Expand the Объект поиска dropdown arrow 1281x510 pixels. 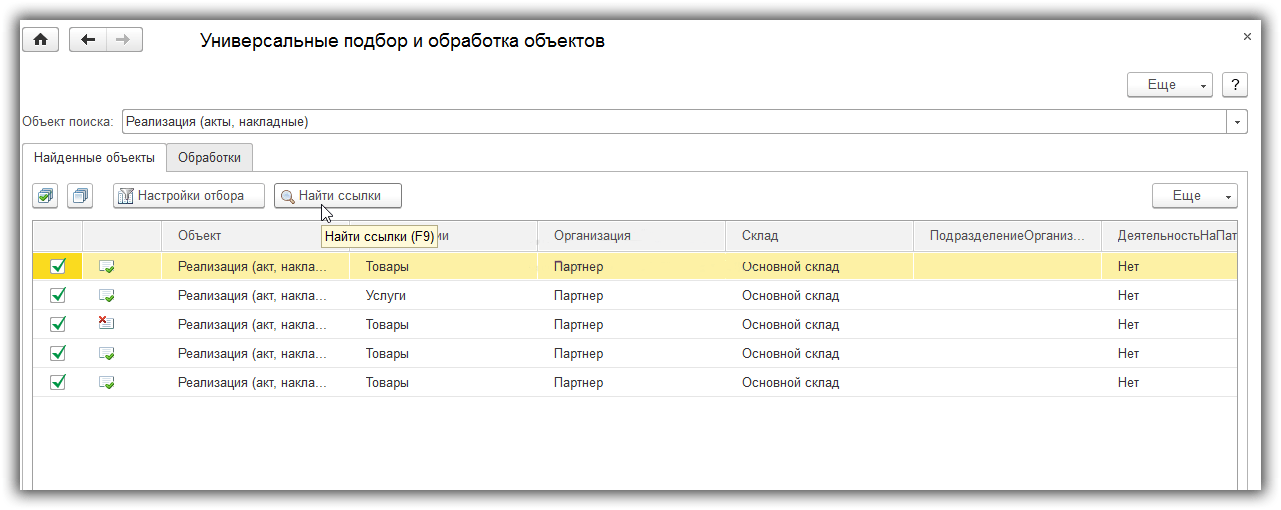coord(1238,122)
